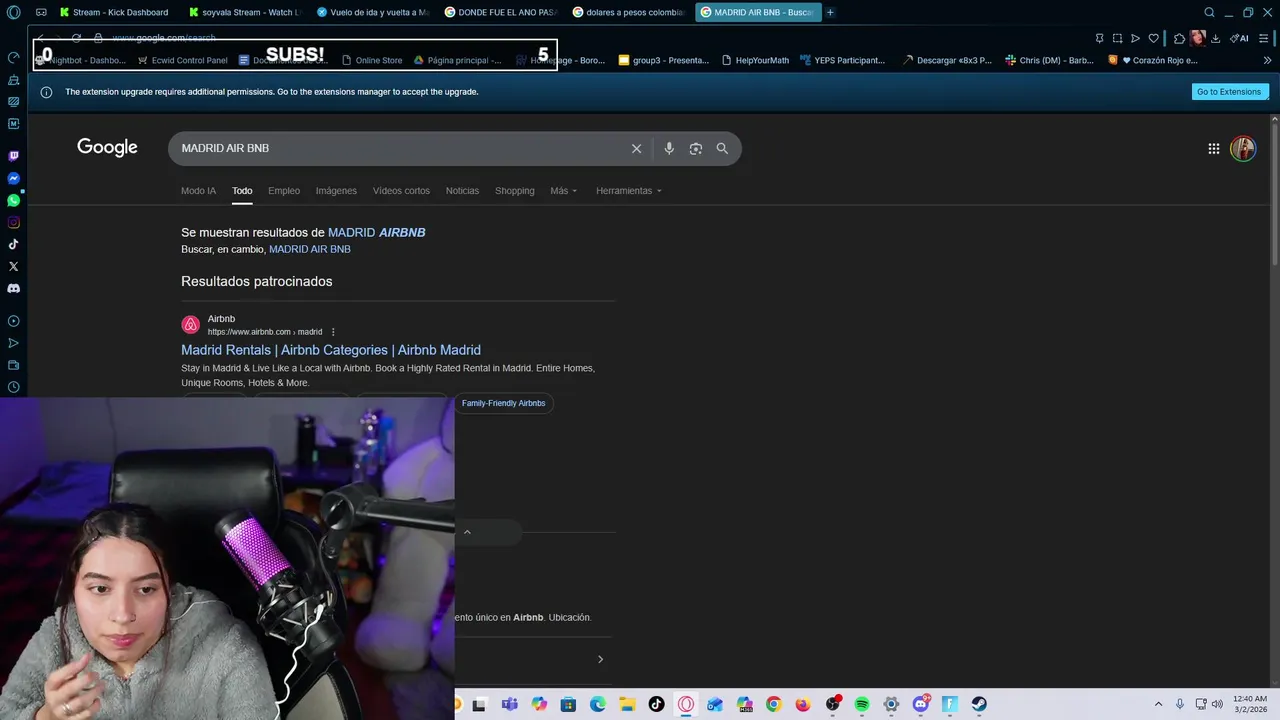1280x720 pixels.
Task: Switch to the dolares a pesos colombianos tab
Action: coord(629,12)
